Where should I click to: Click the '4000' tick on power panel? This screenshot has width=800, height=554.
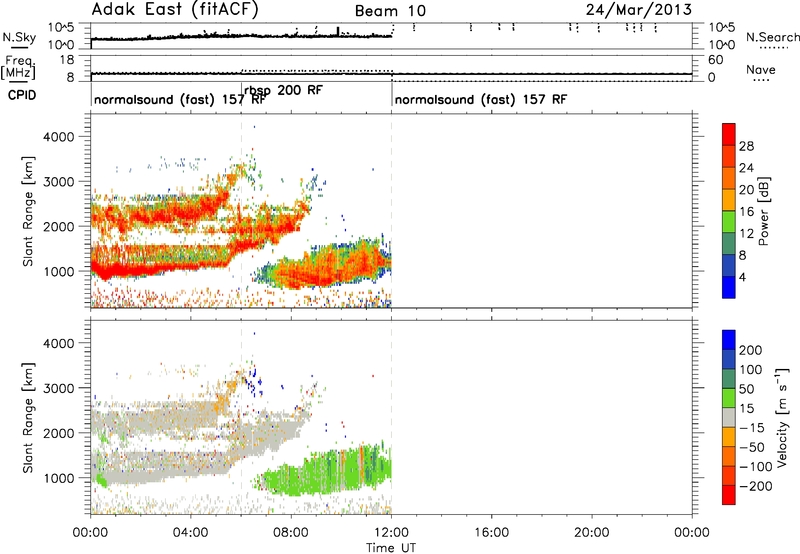(59, 137)
